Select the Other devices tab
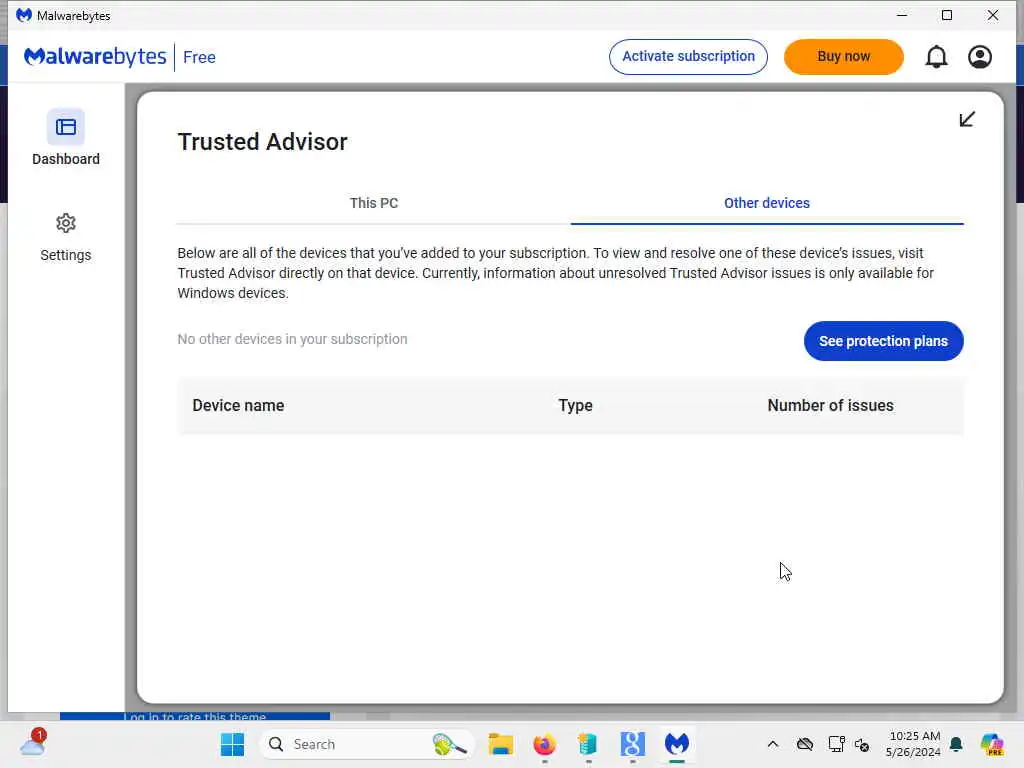 [767, 203]
